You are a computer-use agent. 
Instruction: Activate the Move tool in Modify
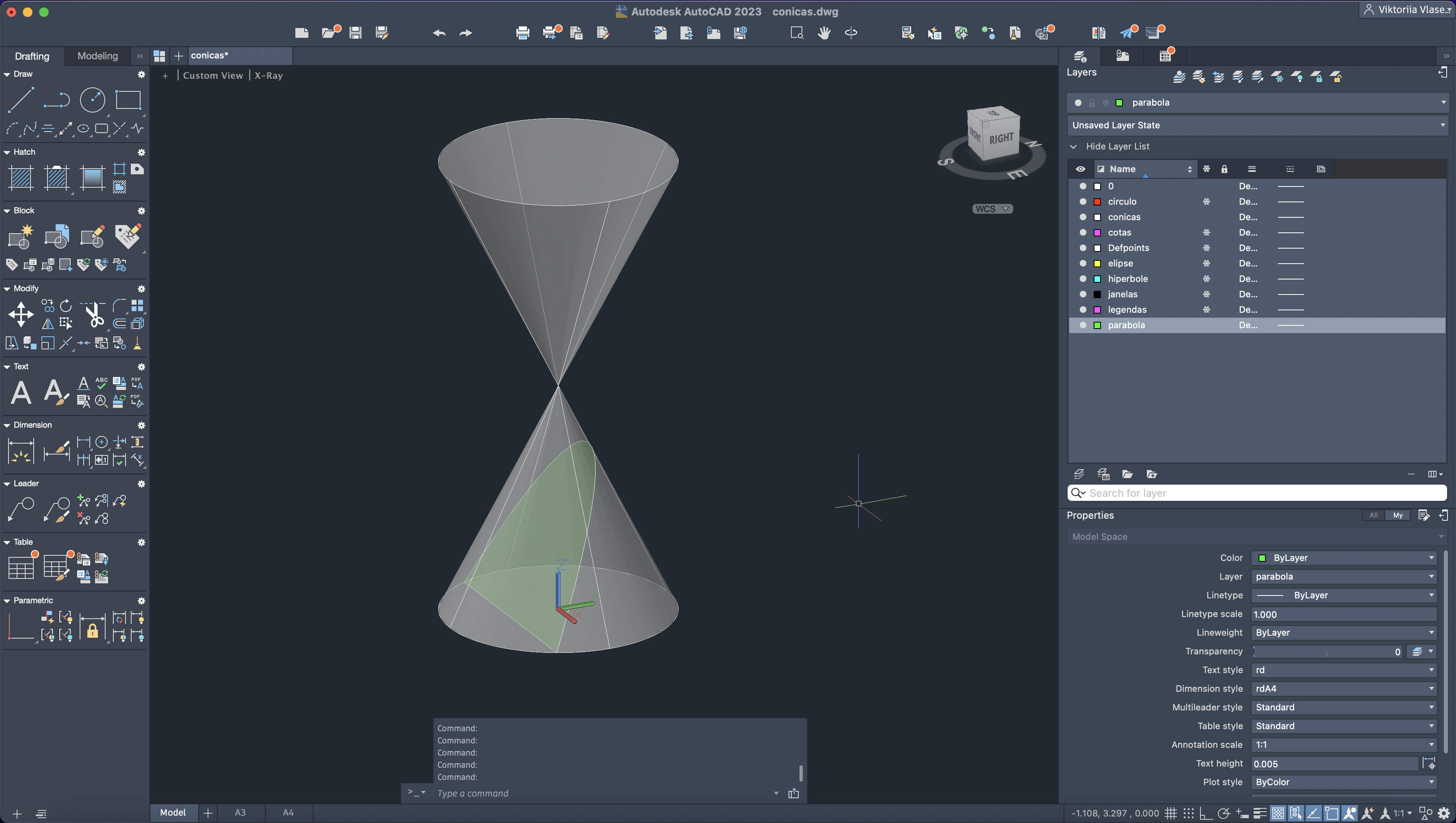tap(21, 314)
